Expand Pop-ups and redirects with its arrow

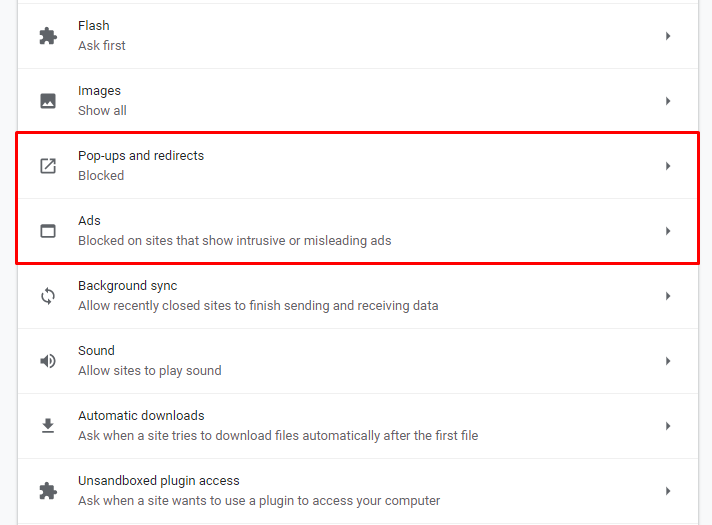tap(668, 166)
